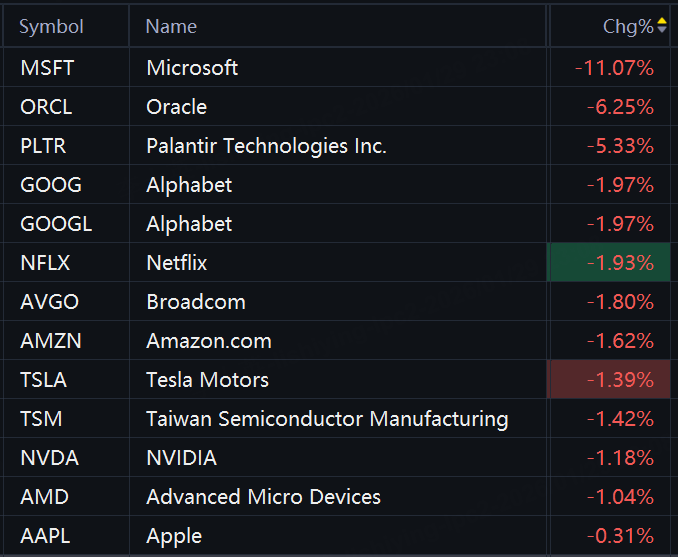
Task: Select the ORCL symbol
Action: [46, 107]
